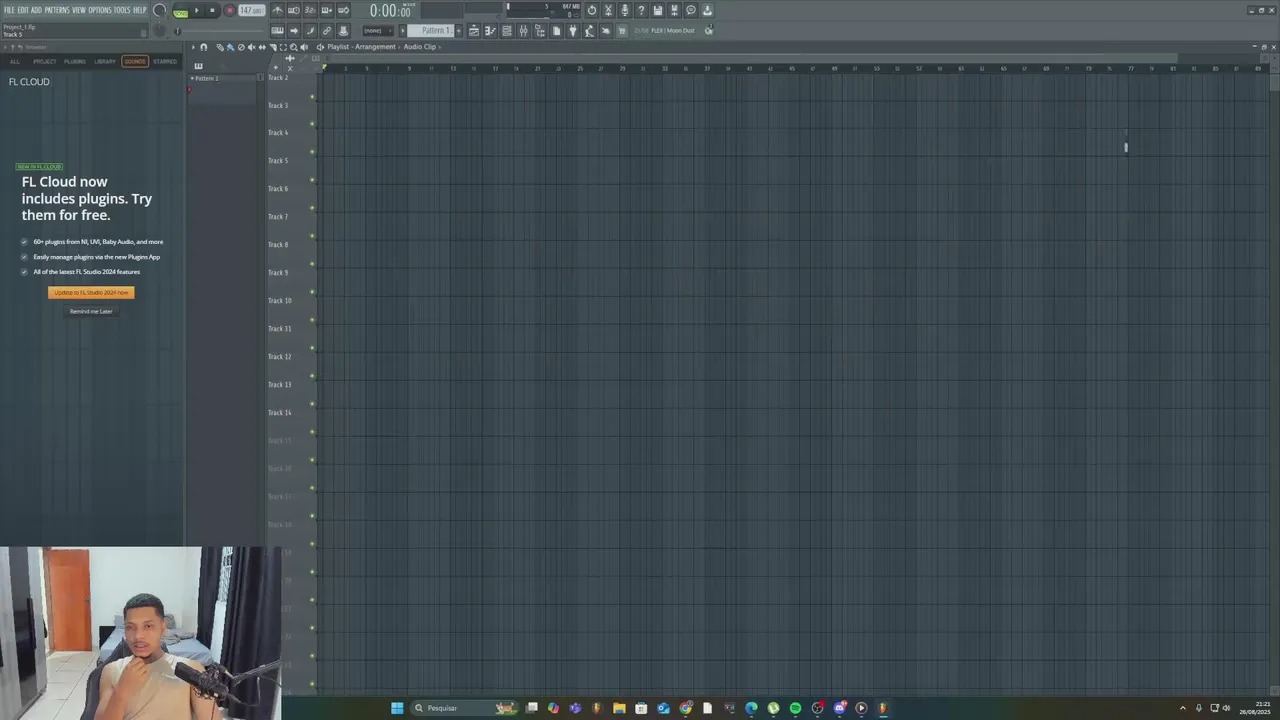Click the save project disk icon

658,10
